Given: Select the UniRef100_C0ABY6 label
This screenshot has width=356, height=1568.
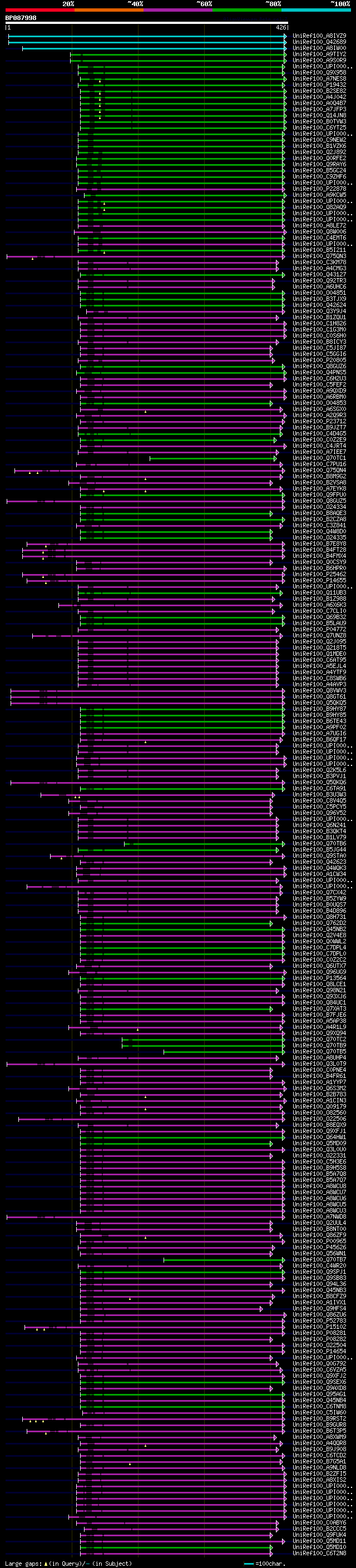Looking at the screenshot, I should click(319, 1522).
